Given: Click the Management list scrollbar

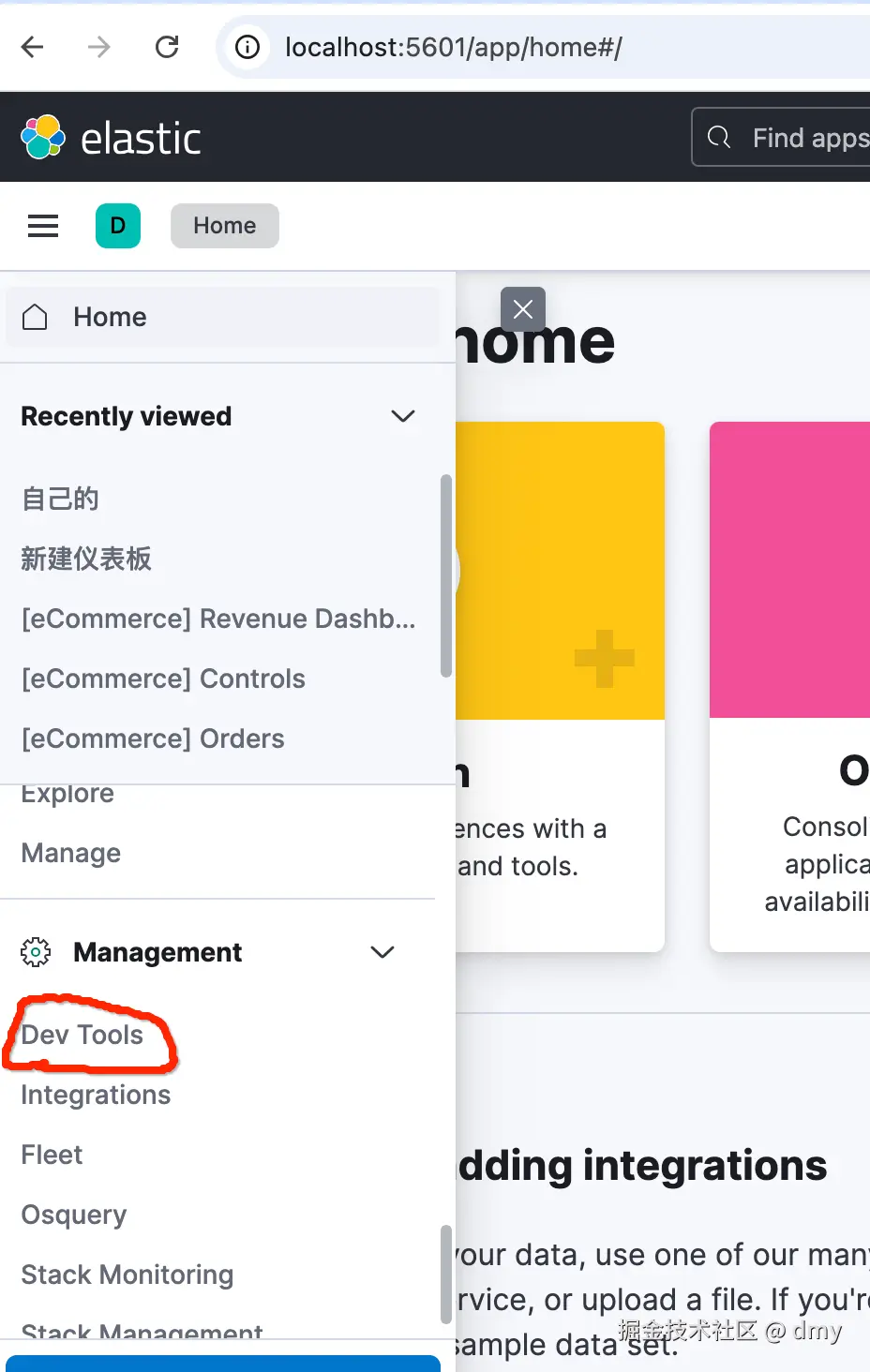Looking at the screenshot, I should [446, 1275].
